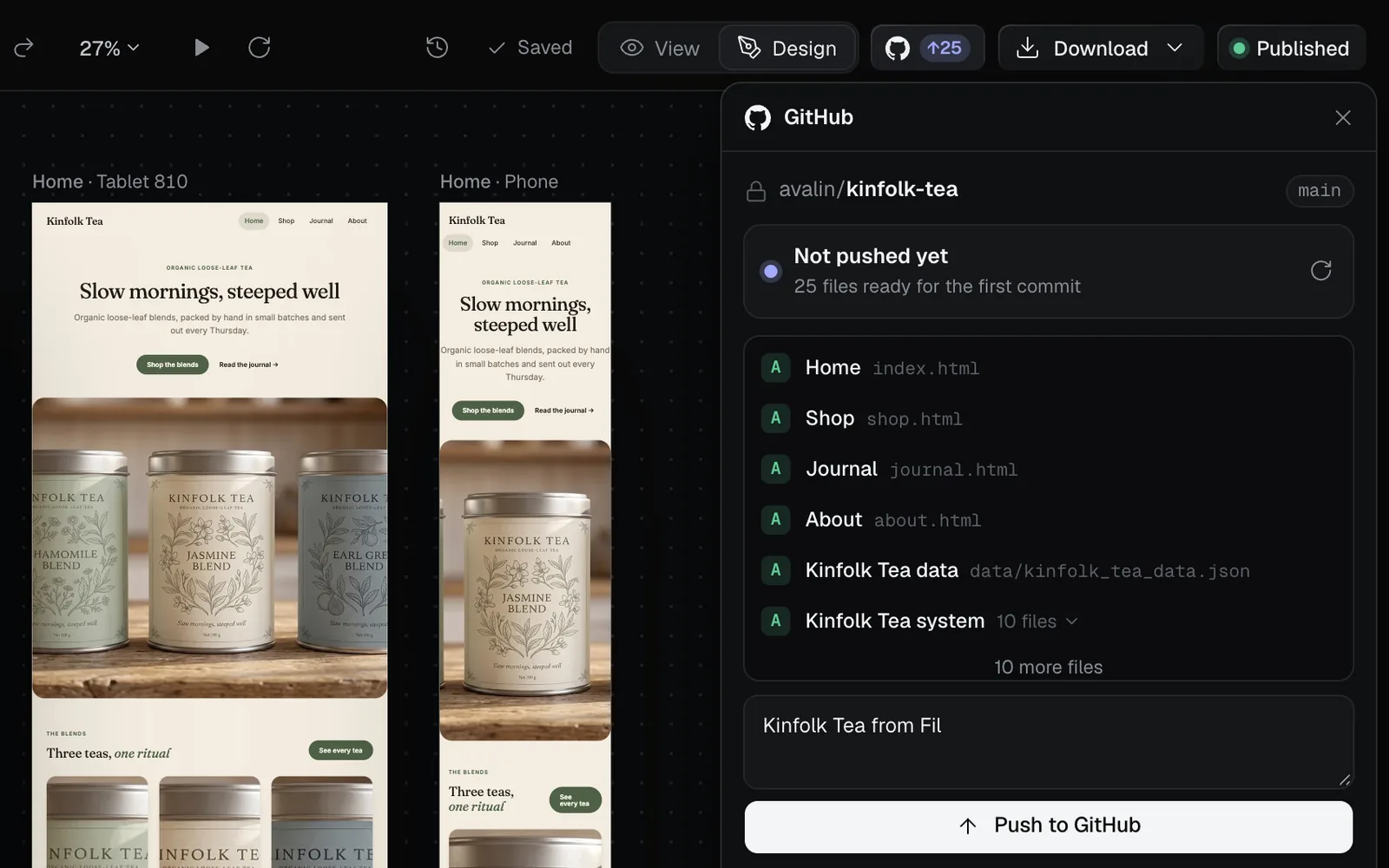This screenshot has width=1389, height=868.
Task: Click Home nav pill in phone frame
Action: (x=458, y=243)
